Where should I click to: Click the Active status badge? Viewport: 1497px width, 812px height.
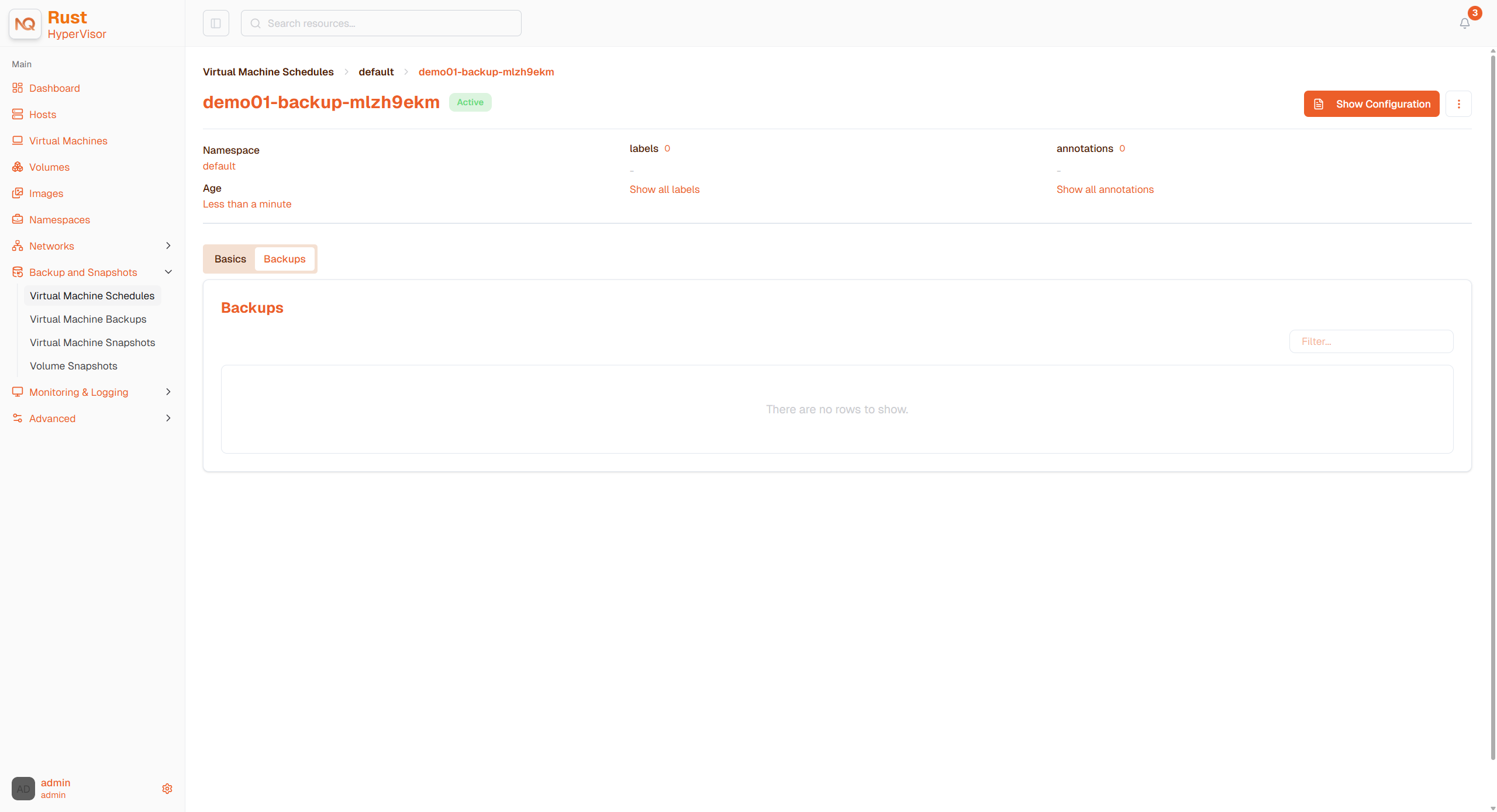[x=470, y=102]
